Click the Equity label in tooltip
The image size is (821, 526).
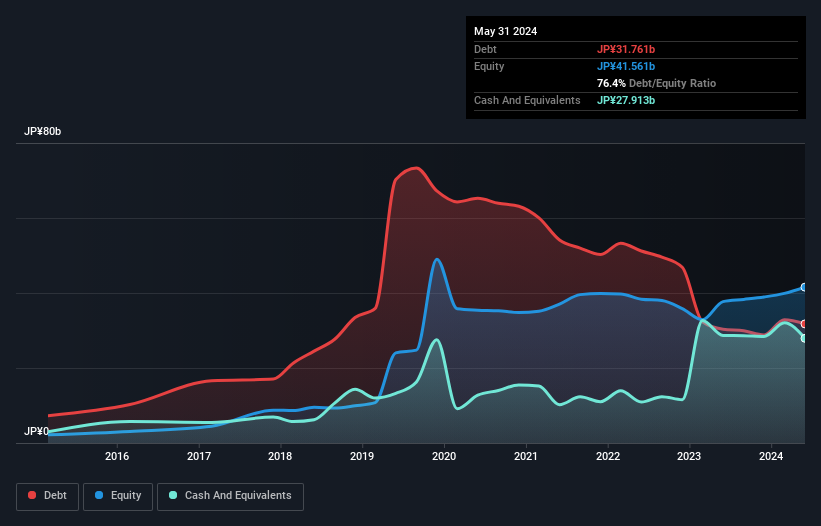tap(489, 66)
